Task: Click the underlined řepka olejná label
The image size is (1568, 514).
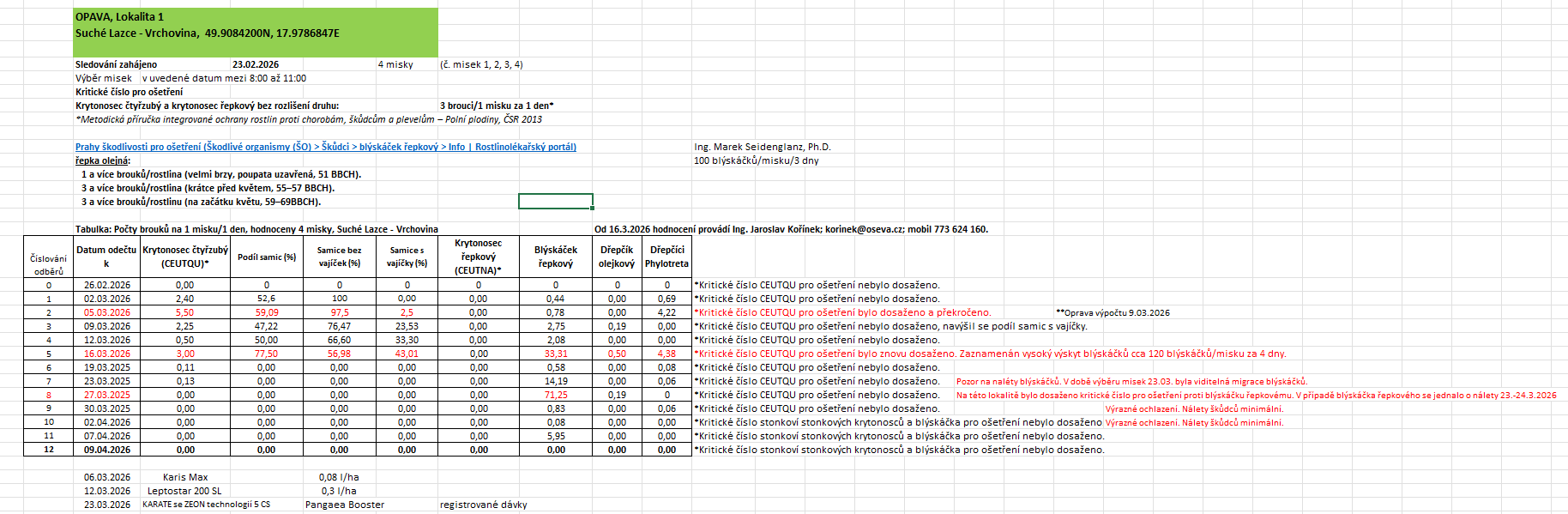Action: click(x=102, y=160)
